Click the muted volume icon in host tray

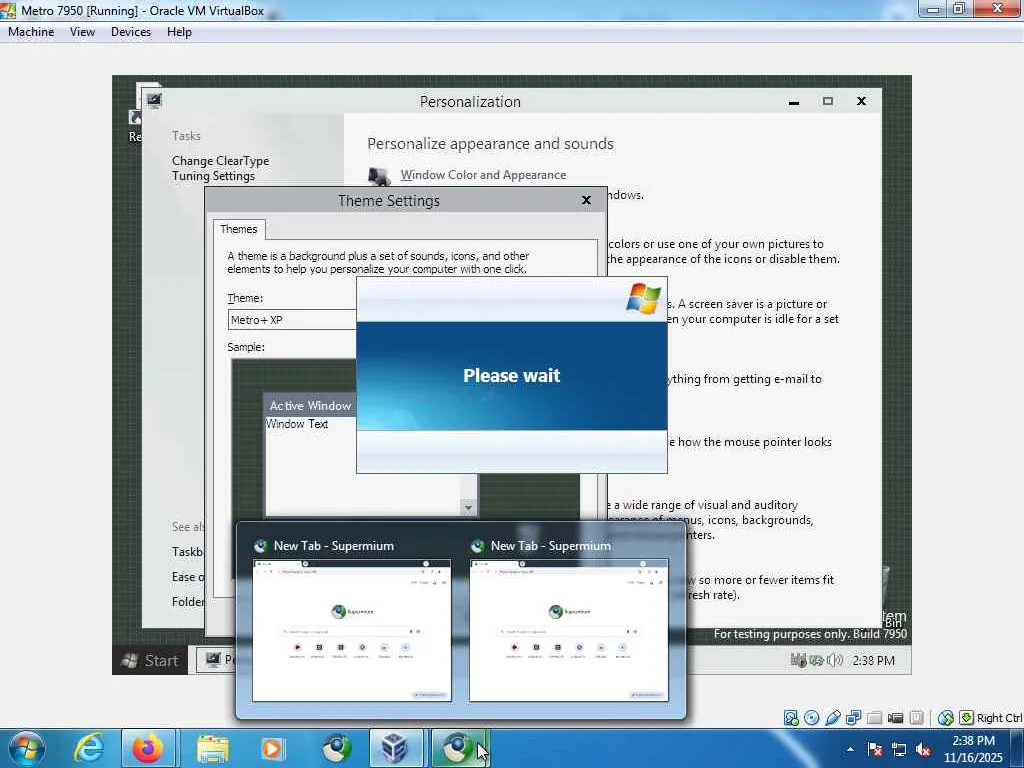[923, 749]
